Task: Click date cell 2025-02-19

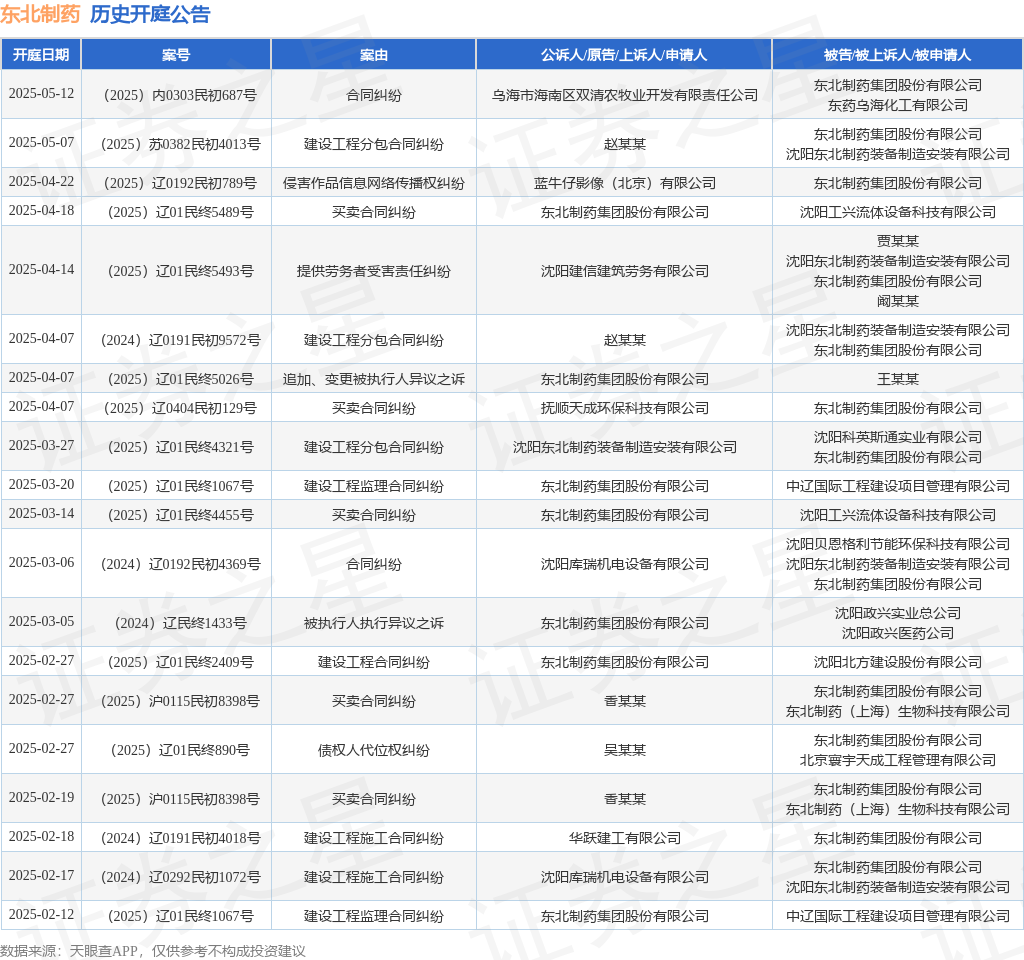Action: click(x=41, y=797)
